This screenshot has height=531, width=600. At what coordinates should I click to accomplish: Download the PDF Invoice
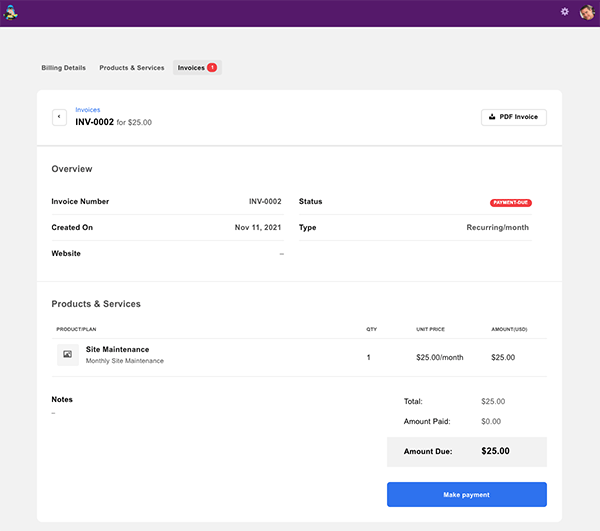point(514,117)
